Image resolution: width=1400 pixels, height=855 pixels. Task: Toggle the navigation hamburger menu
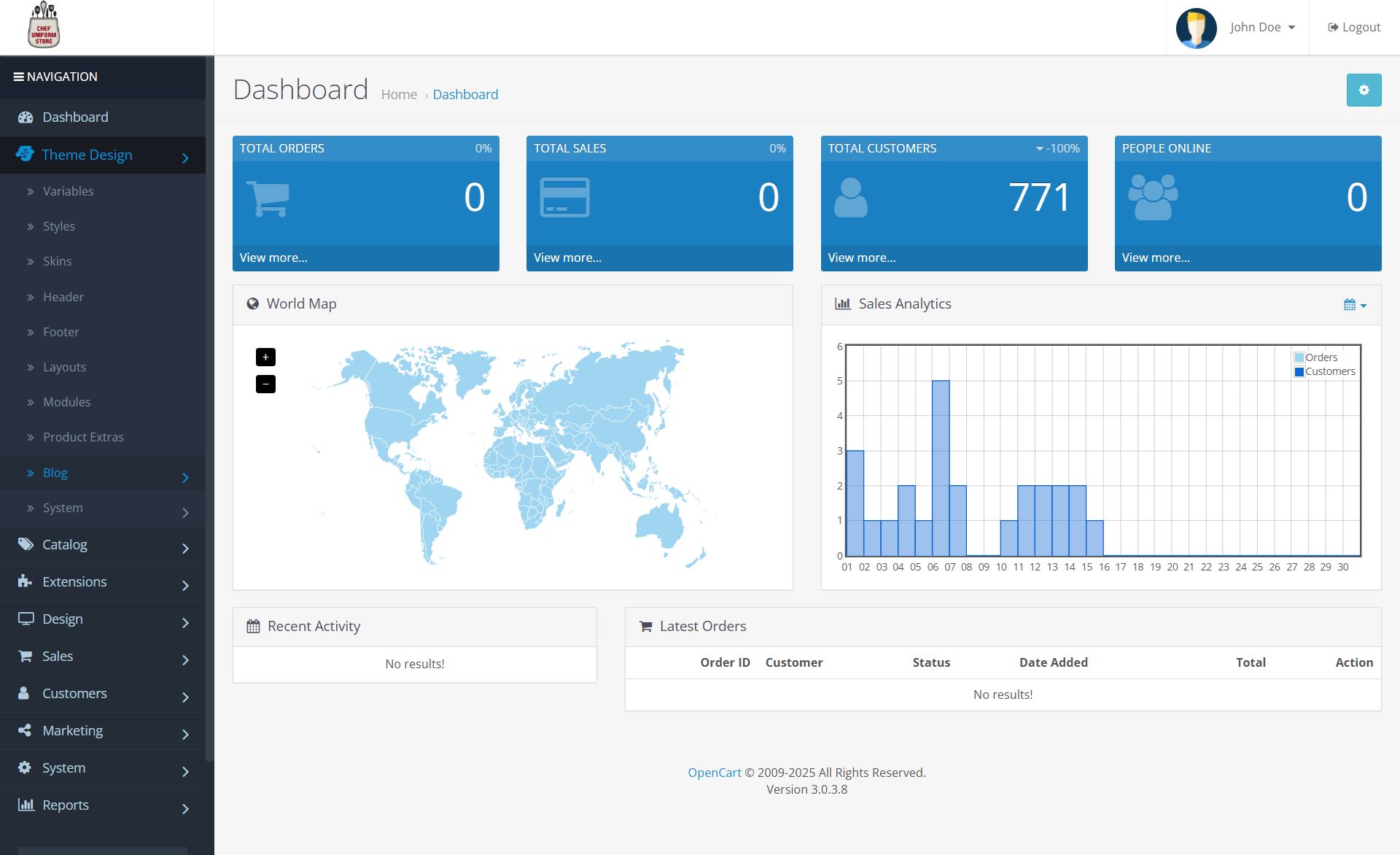(19, 77)
